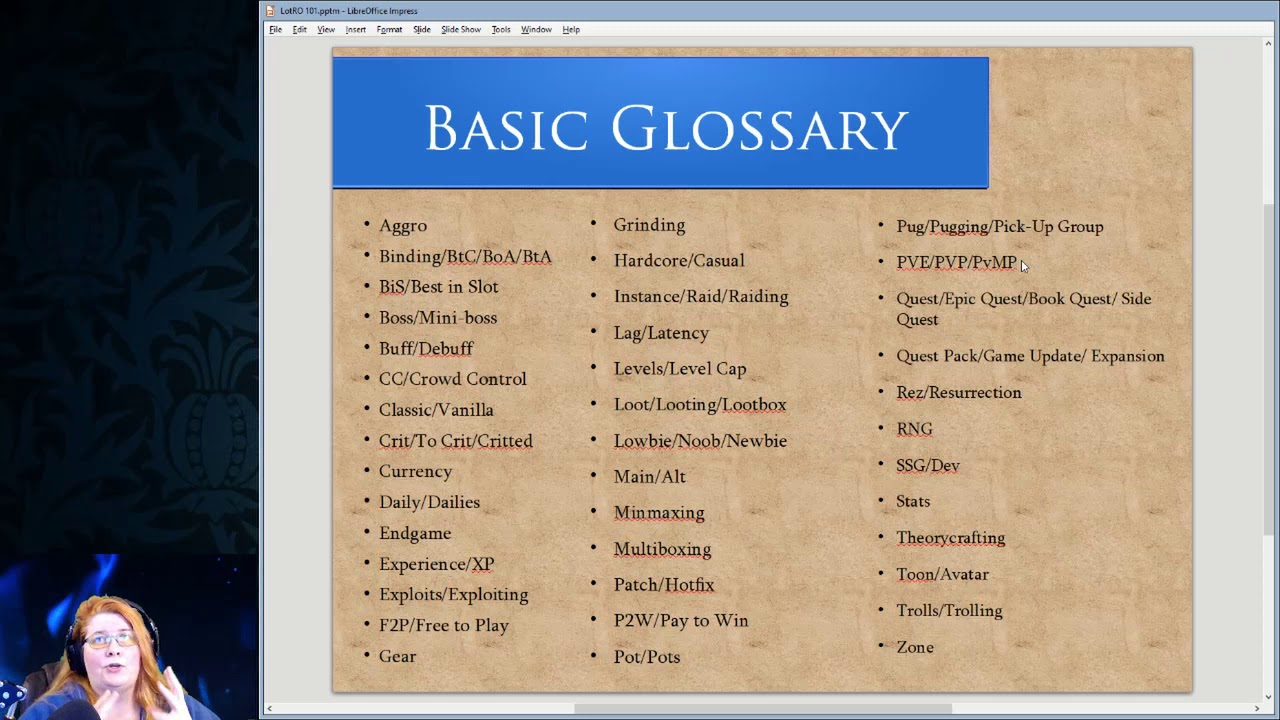Click the 'Stats' entry

pyautogui.click(x=913, y=502)
